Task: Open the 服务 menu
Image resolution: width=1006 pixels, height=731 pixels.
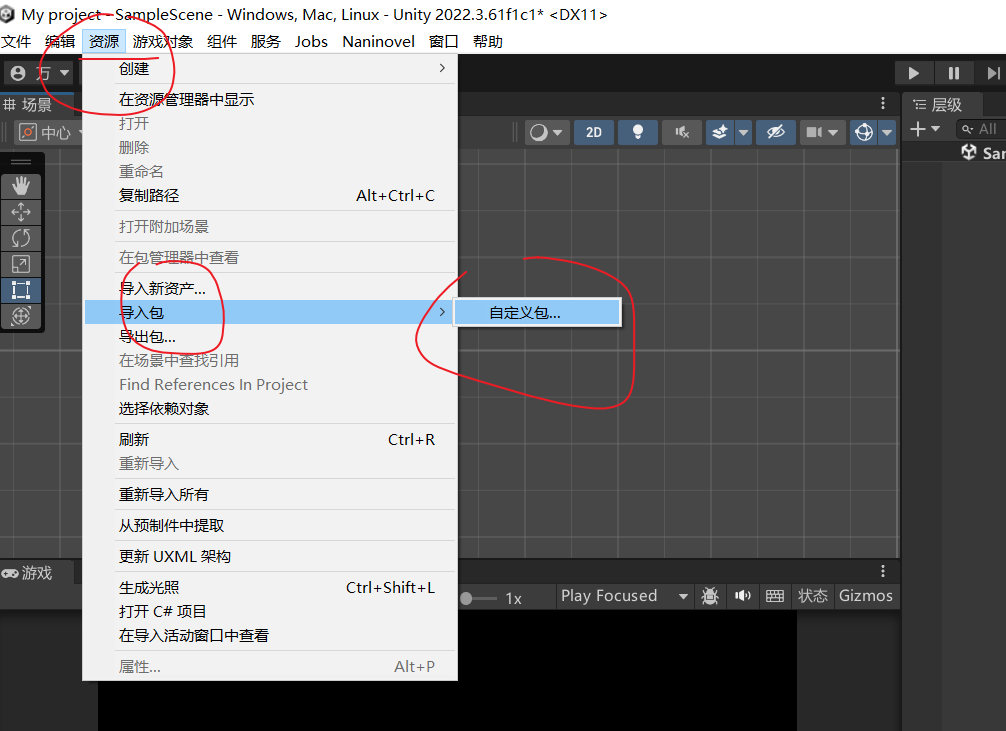Action: click(266, 42)
